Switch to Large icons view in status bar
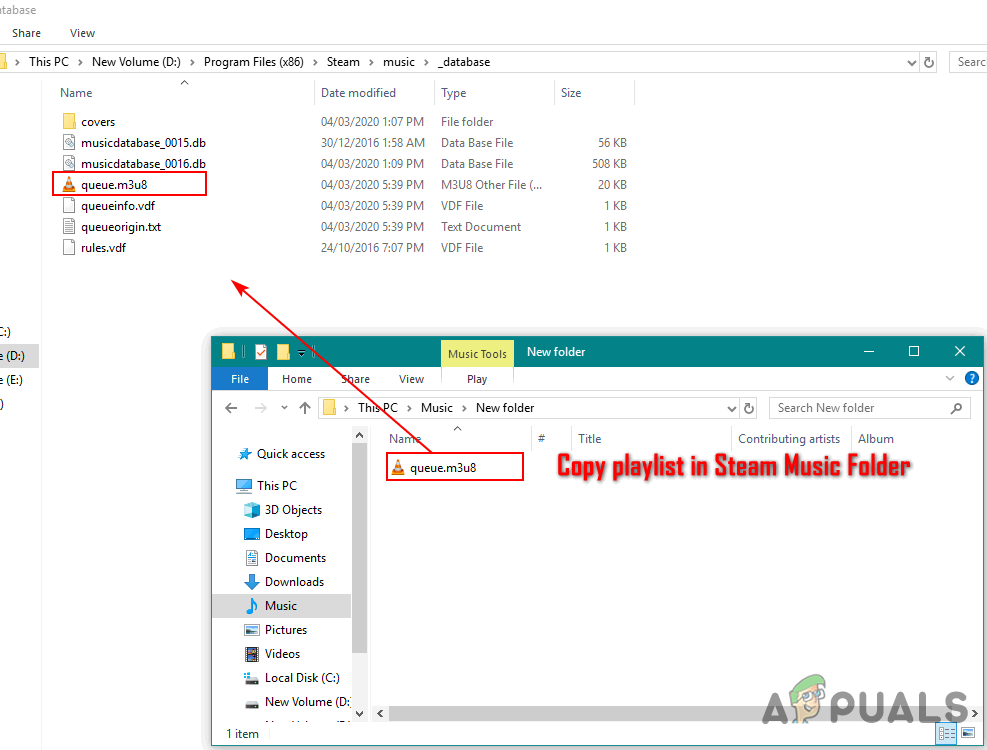Image resolution: width=987 pixels, height=750 pixels. point(967,733)
